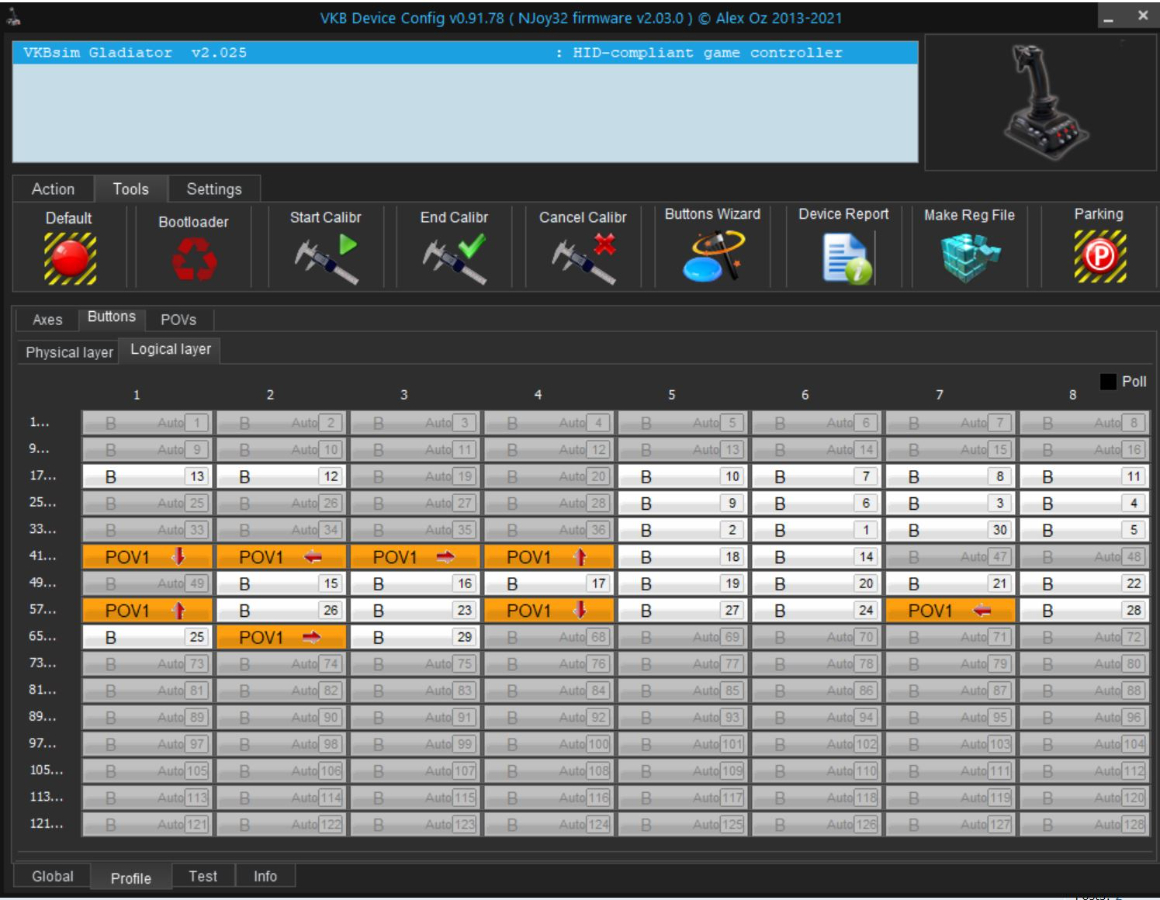
Task: Switch to the Axes tab
Action: 47,320
